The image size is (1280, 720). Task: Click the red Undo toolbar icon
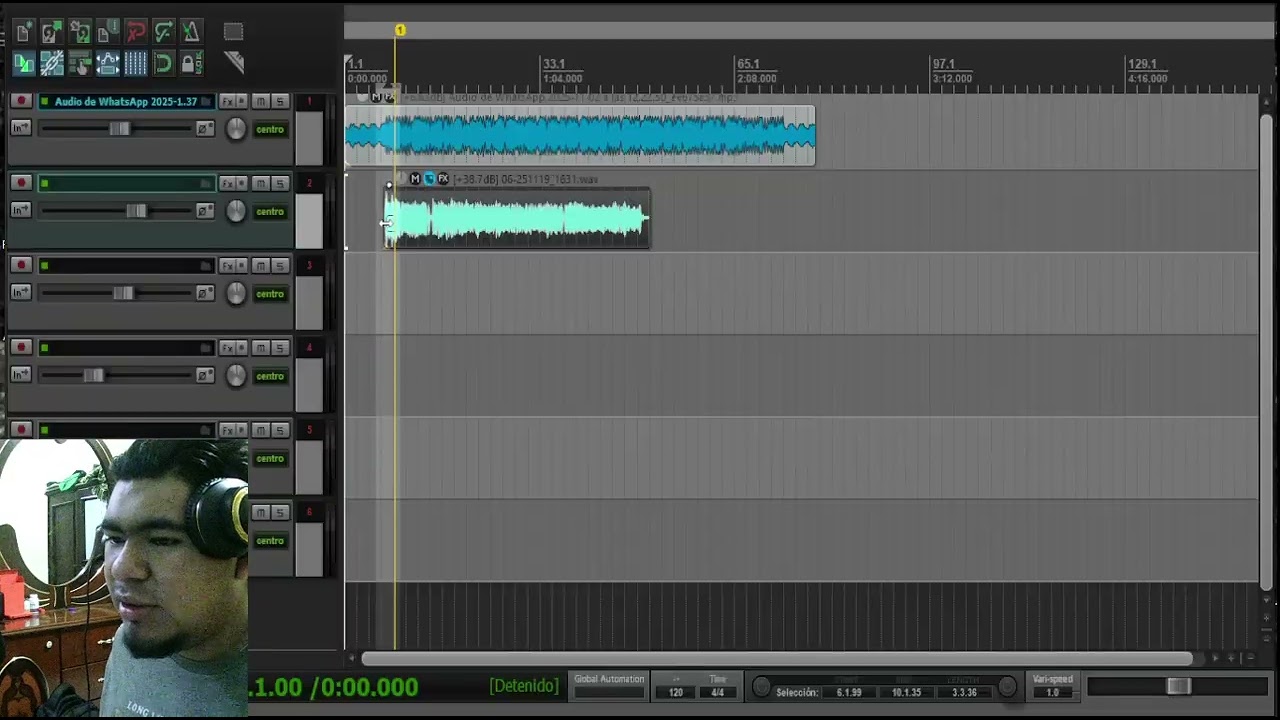[x=135, y=32]
